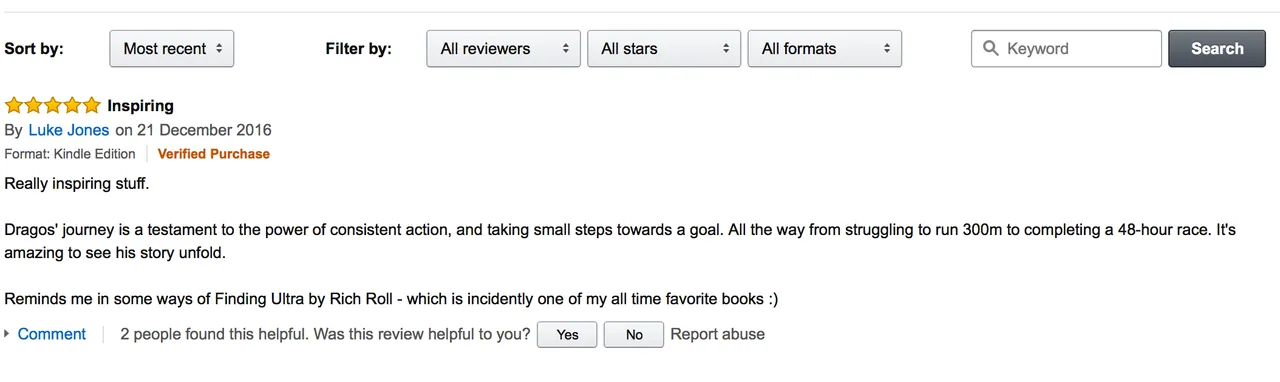Expand comments using the triangle arrow
The width and height of the screenshot is (1280, 382).
coord(8,334)
